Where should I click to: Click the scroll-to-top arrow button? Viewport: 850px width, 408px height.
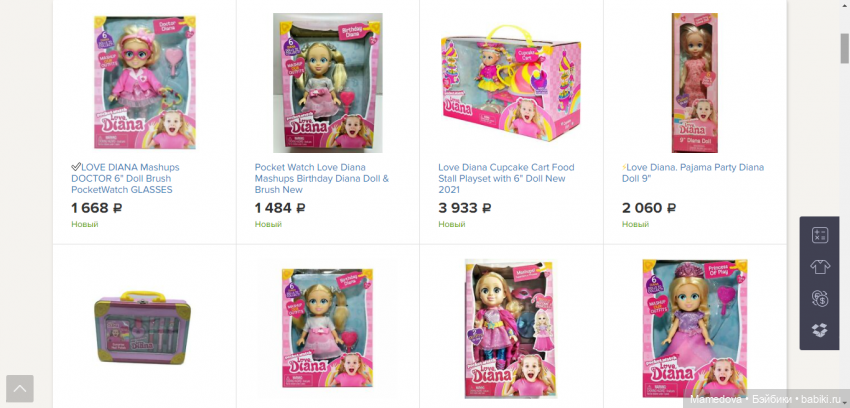[x=20, y=388]
